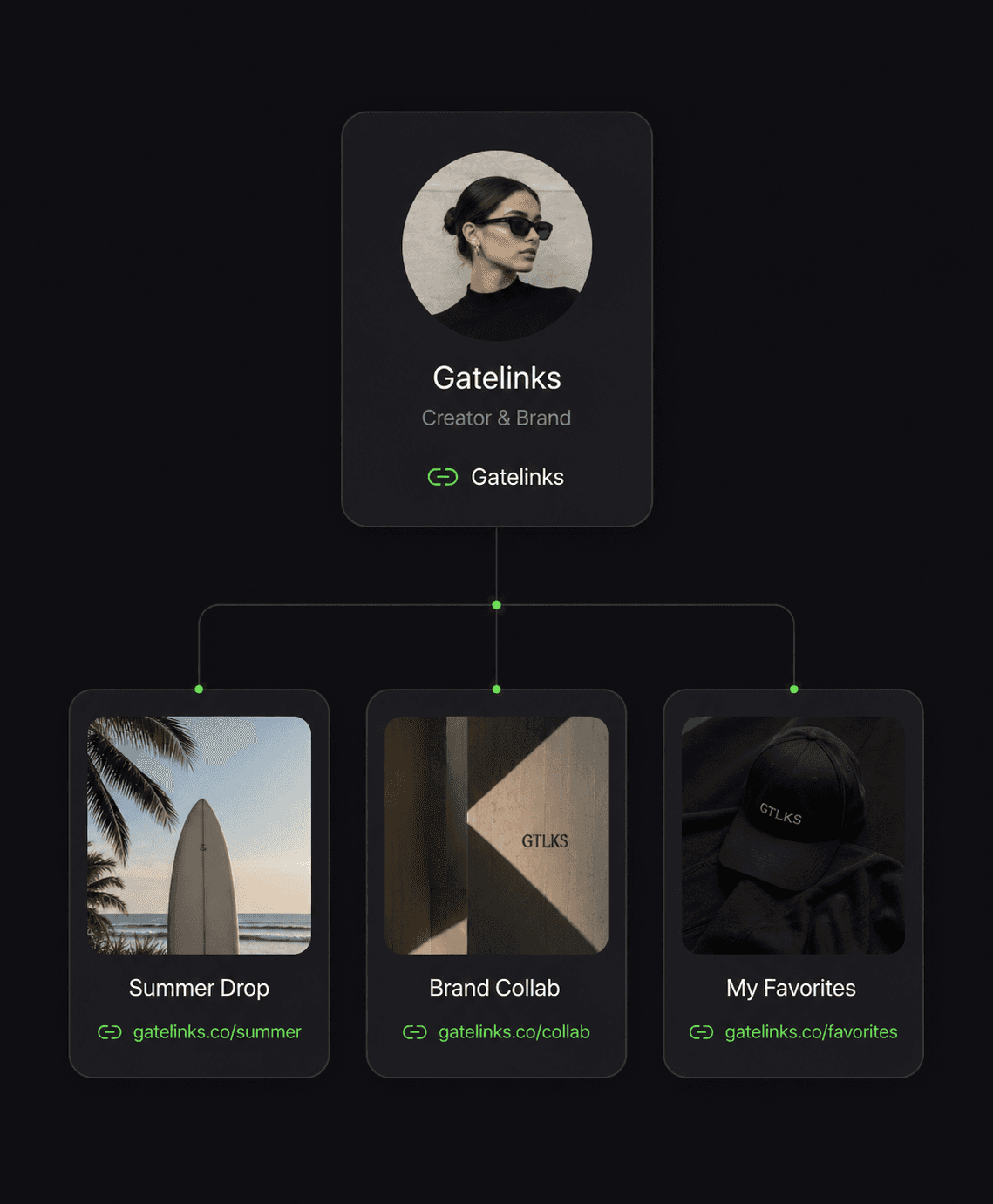The height and width of the screenshot is (1204, 993).
Task: Open the gatelinks.co/collab link
Action: pos(514,1032)
